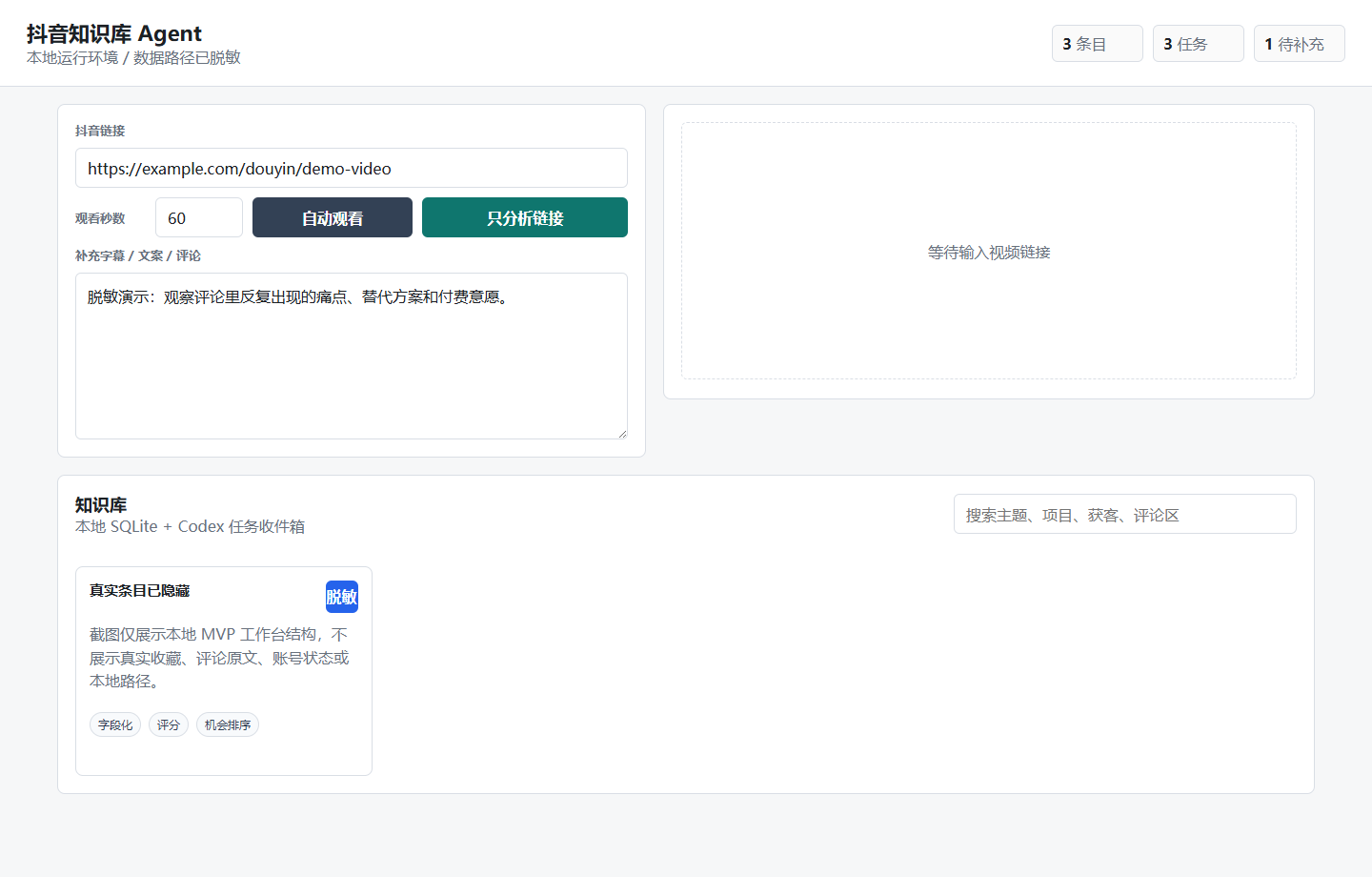Click the 补充字幕 / 文案 / 评论 label
The image size is (1372, 877).
pyautogui.click(x=138, y=255)
